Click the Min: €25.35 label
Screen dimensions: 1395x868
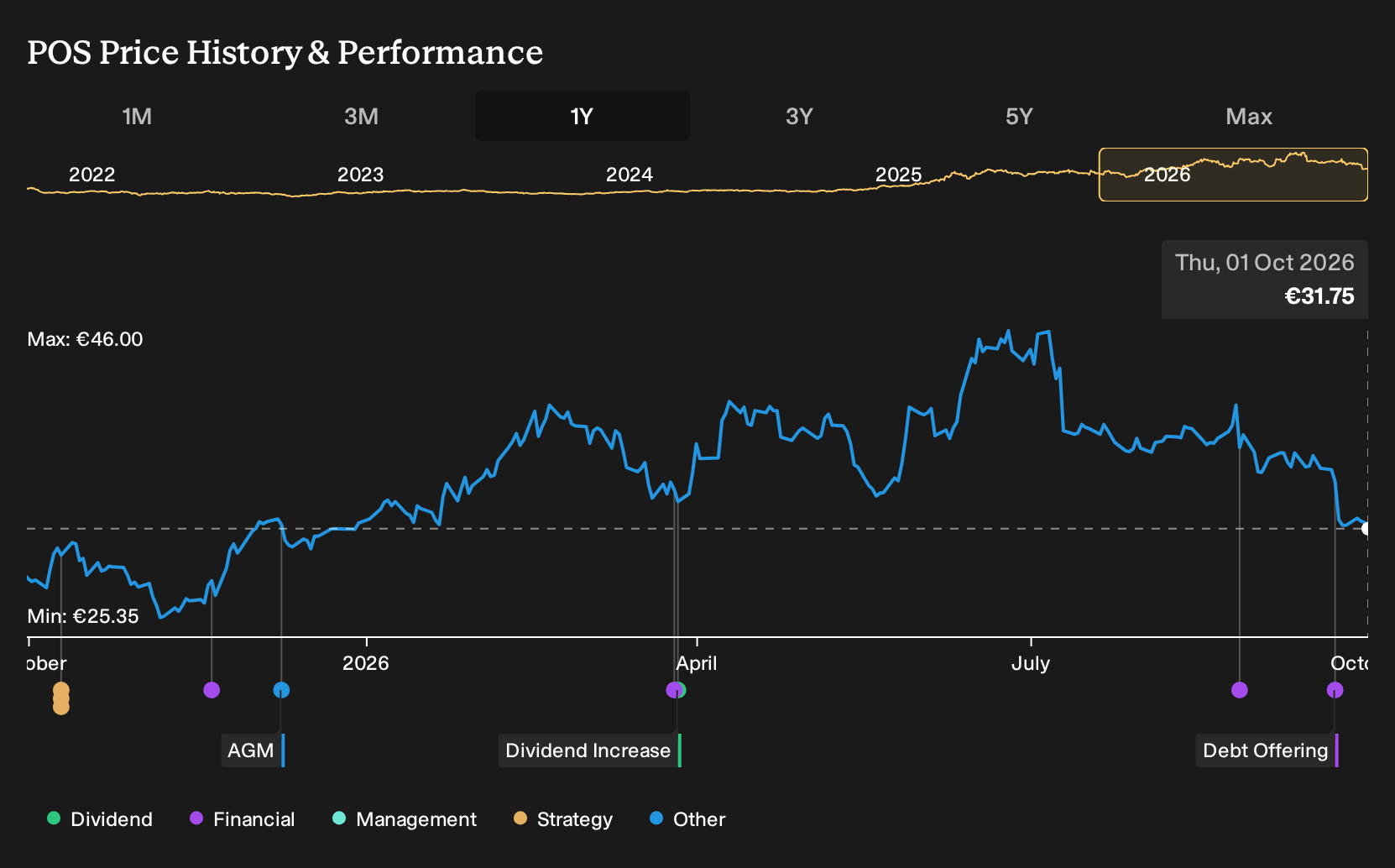point(83,616)
